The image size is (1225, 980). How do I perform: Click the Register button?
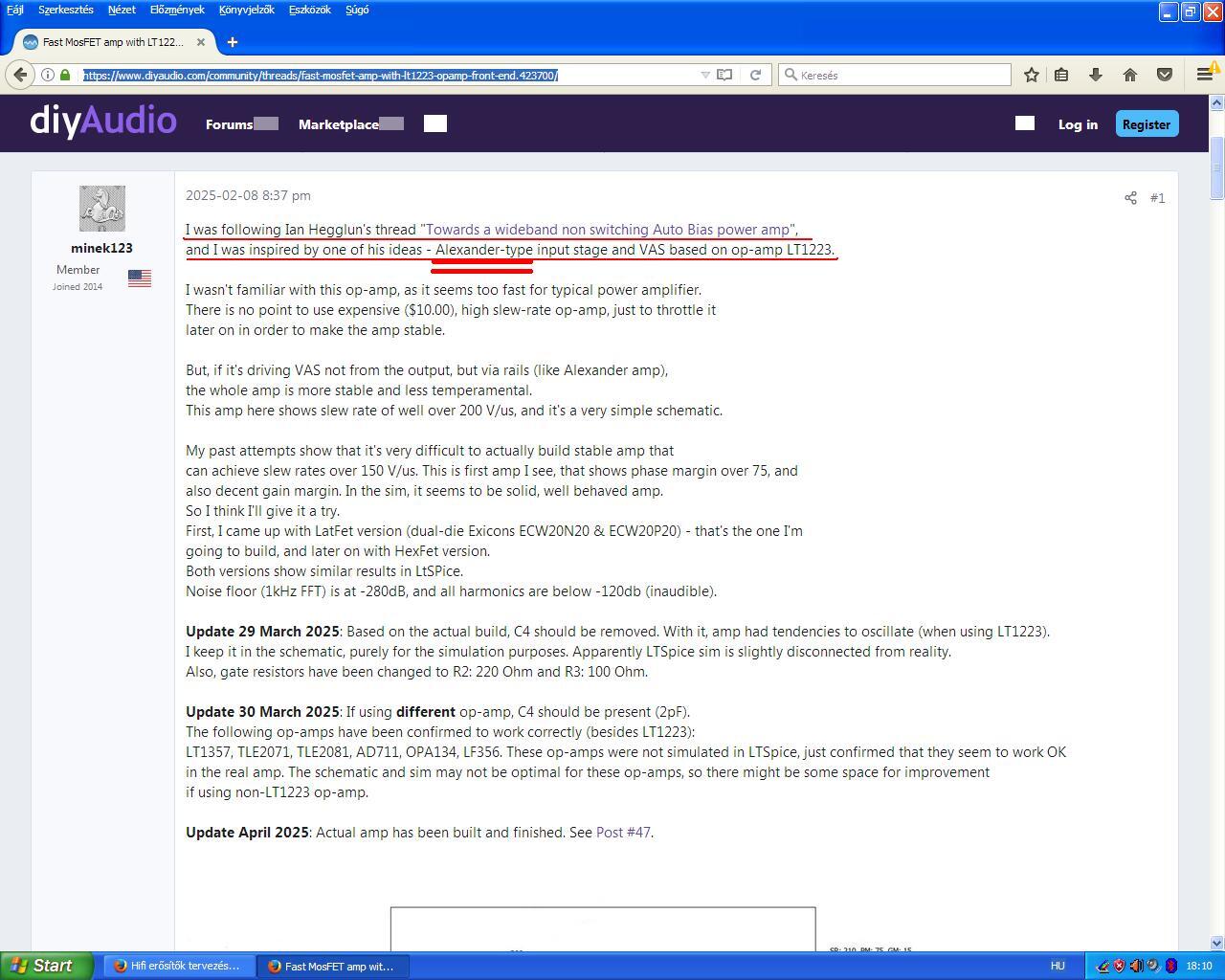1147,124
